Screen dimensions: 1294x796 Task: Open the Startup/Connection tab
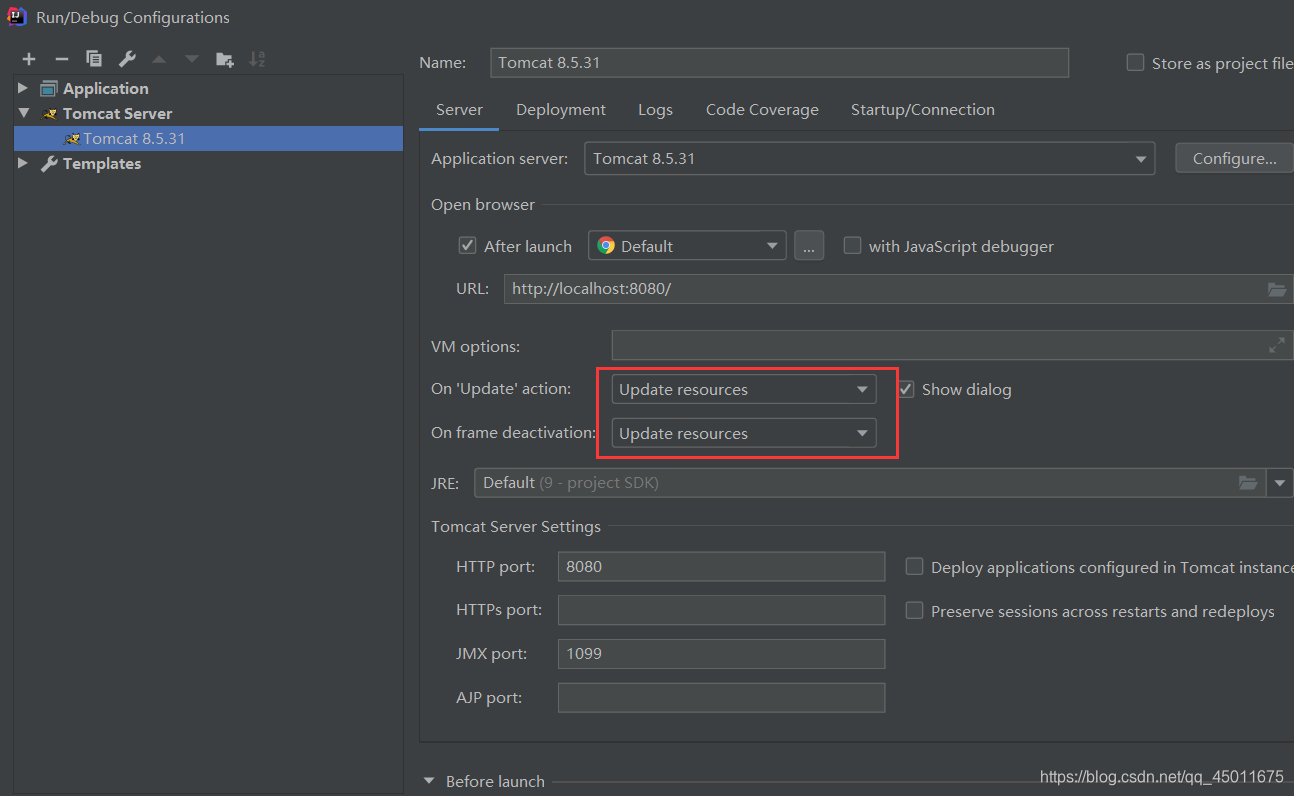point(922,110)
